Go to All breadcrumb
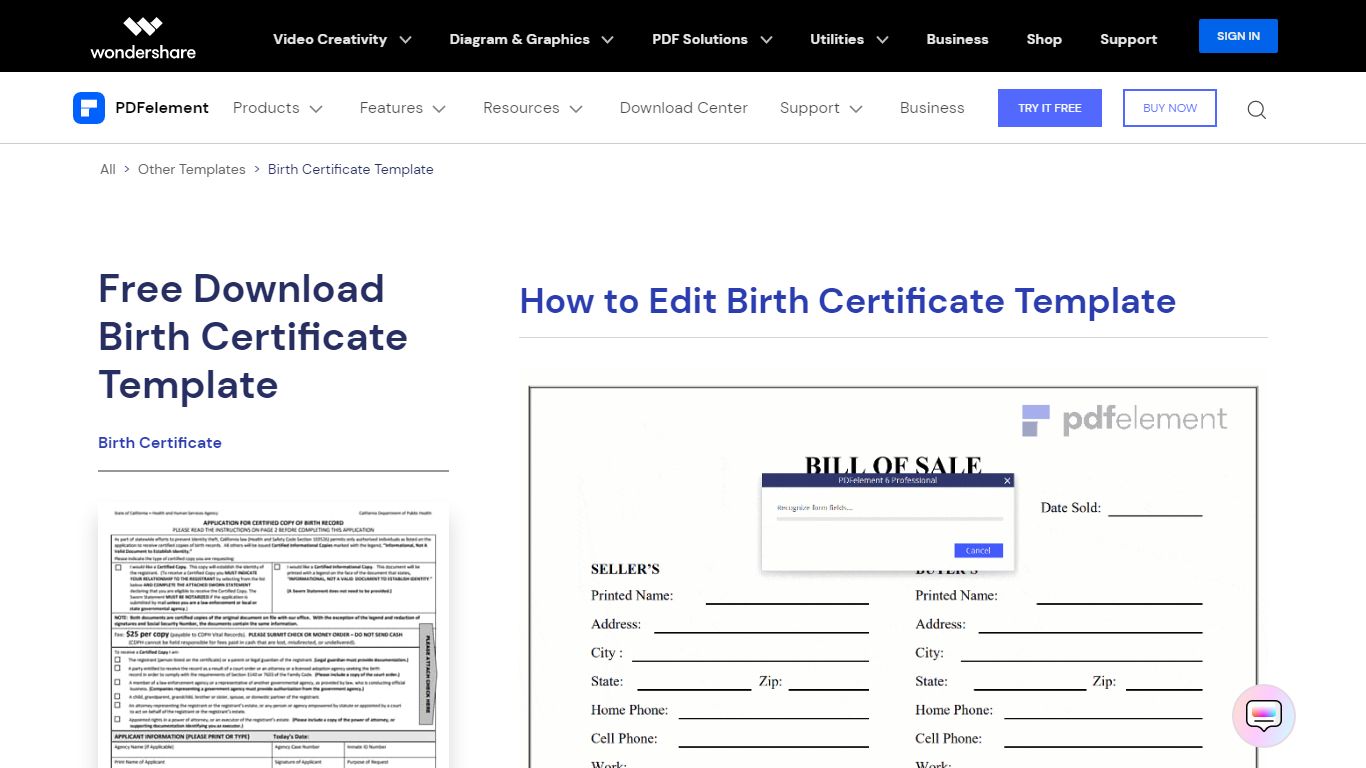This screenshot has height=768, width=1366. (108, 169)
